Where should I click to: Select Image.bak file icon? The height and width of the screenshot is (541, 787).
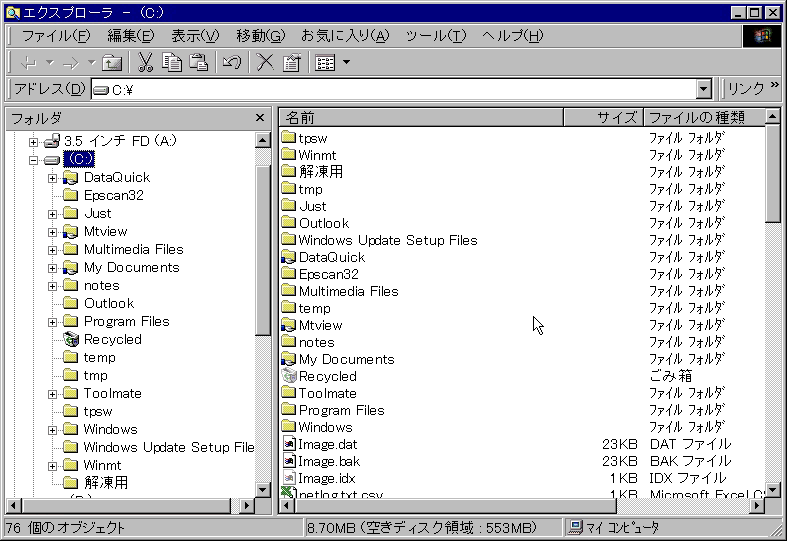[289, 461]
